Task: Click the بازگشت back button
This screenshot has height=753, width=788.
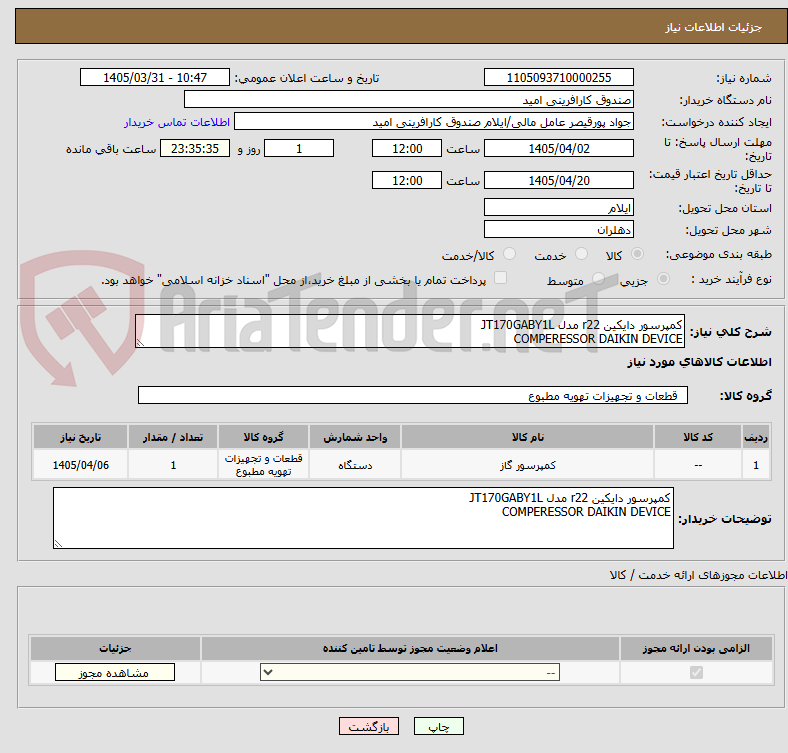Action: click(x=369, y=726)
